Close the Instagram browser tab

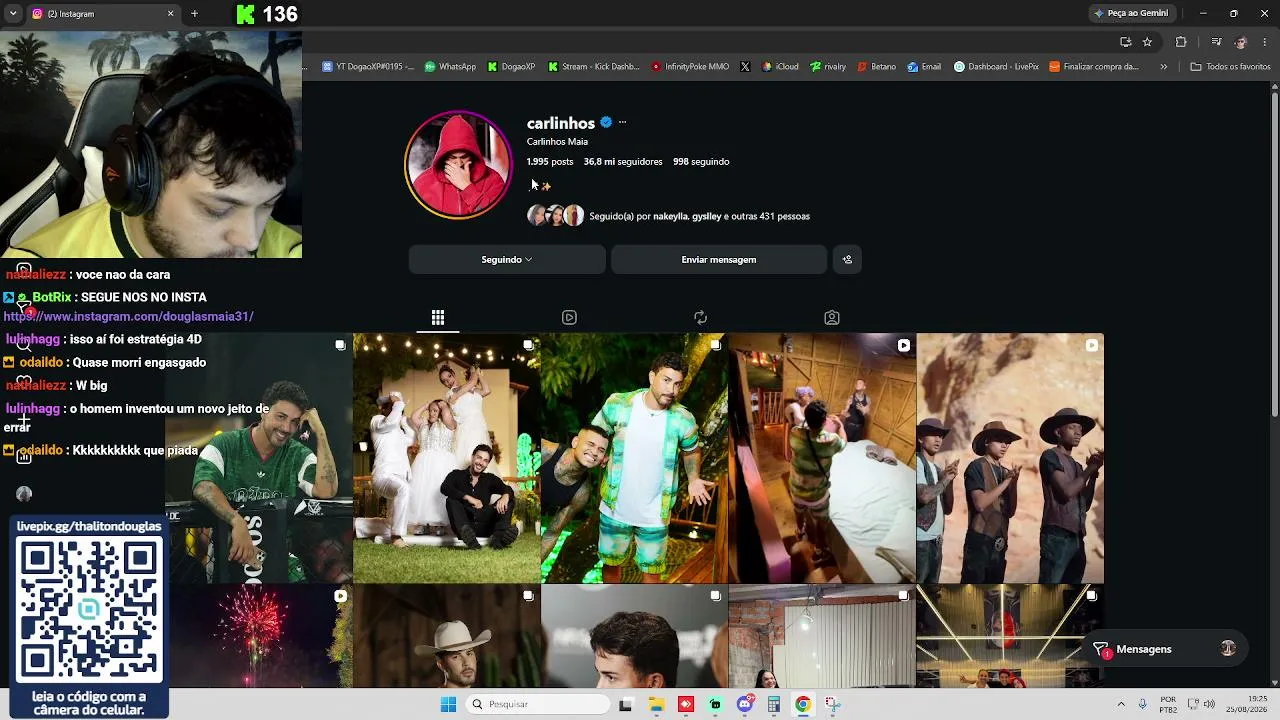[170, 14]
